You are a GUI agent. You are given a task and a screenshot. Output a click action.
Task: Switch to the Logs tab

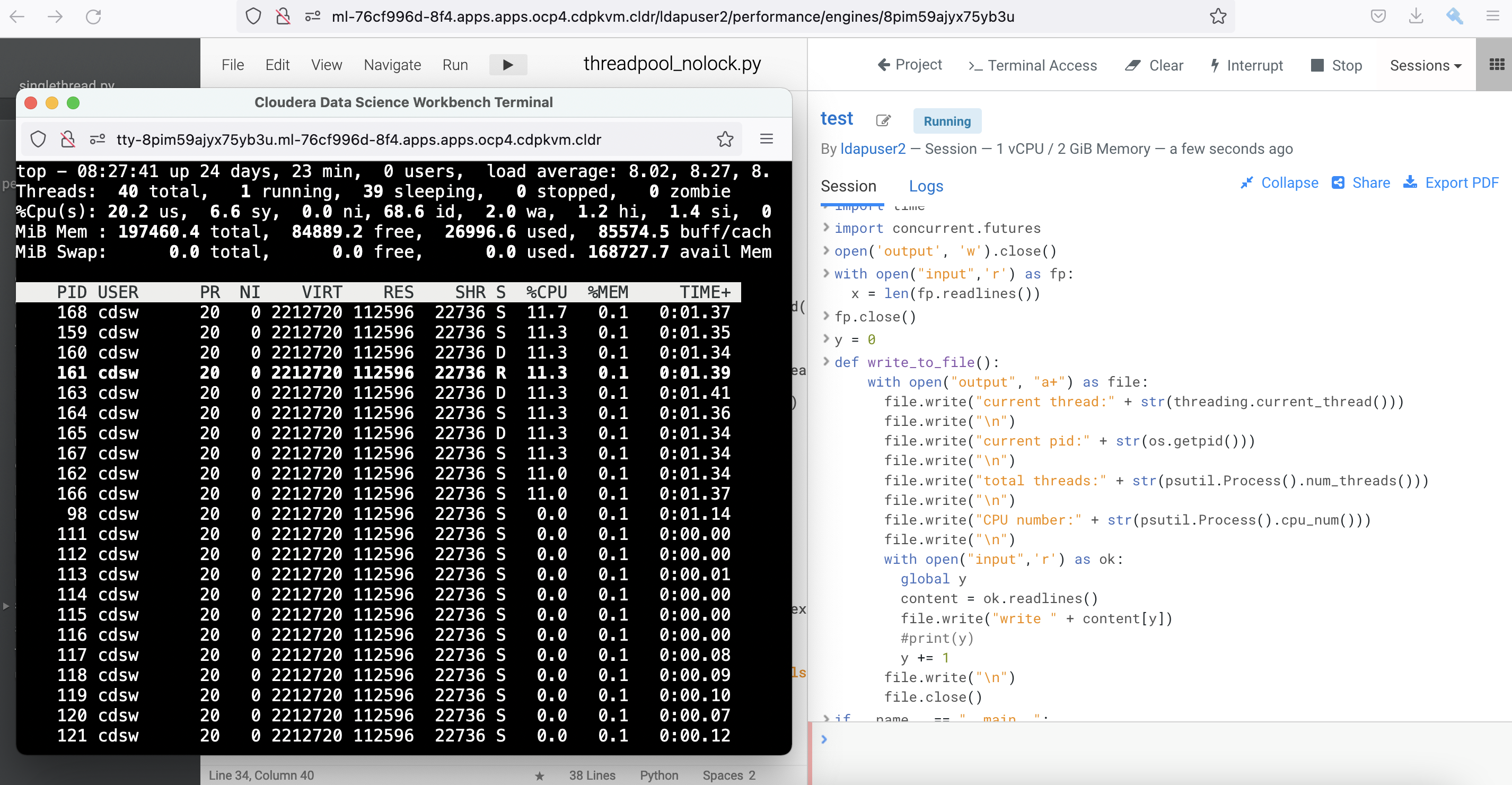pyautogui.click(x=925, y=186)
